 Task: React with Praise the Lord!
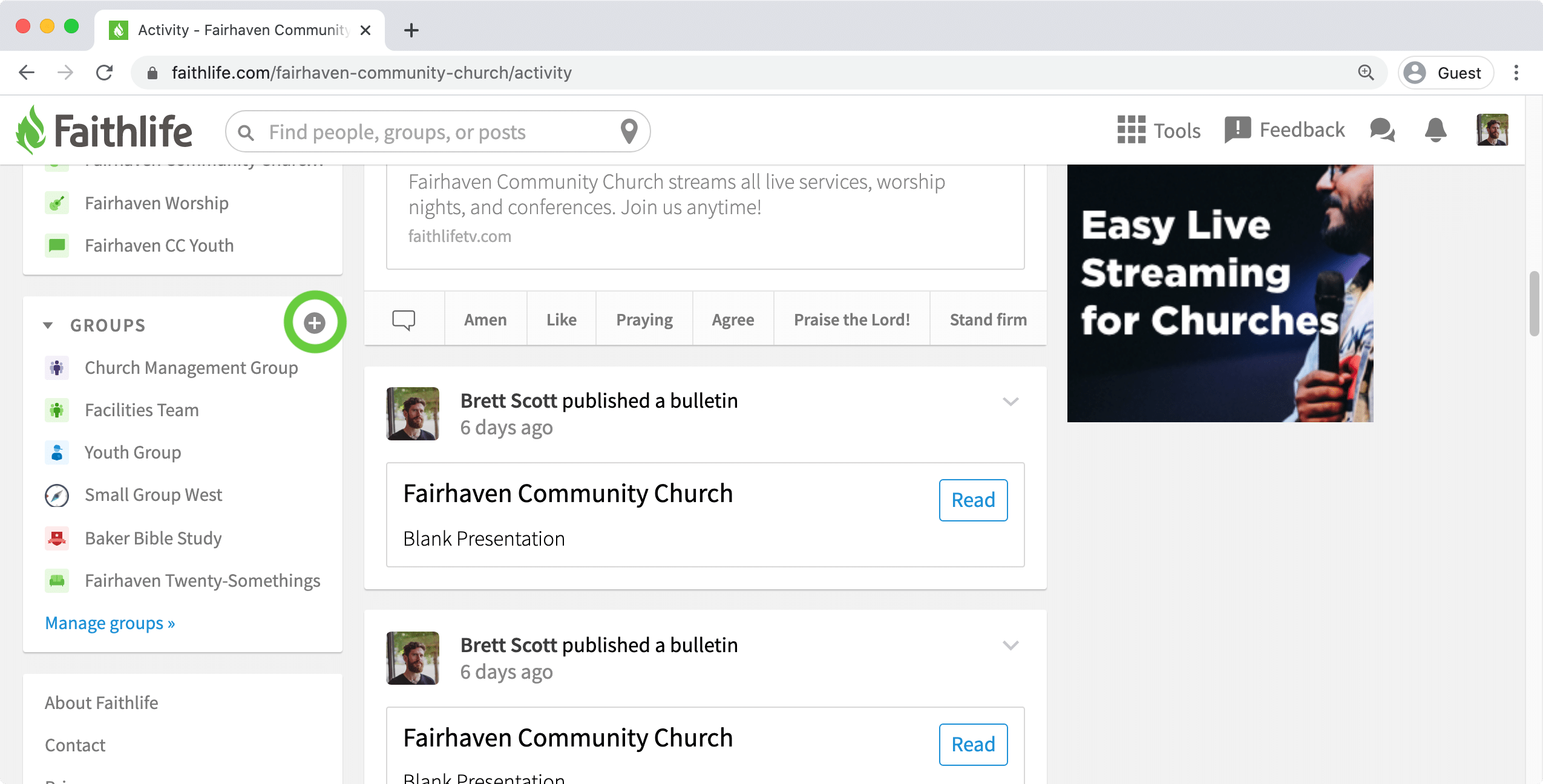pos(852,319)
